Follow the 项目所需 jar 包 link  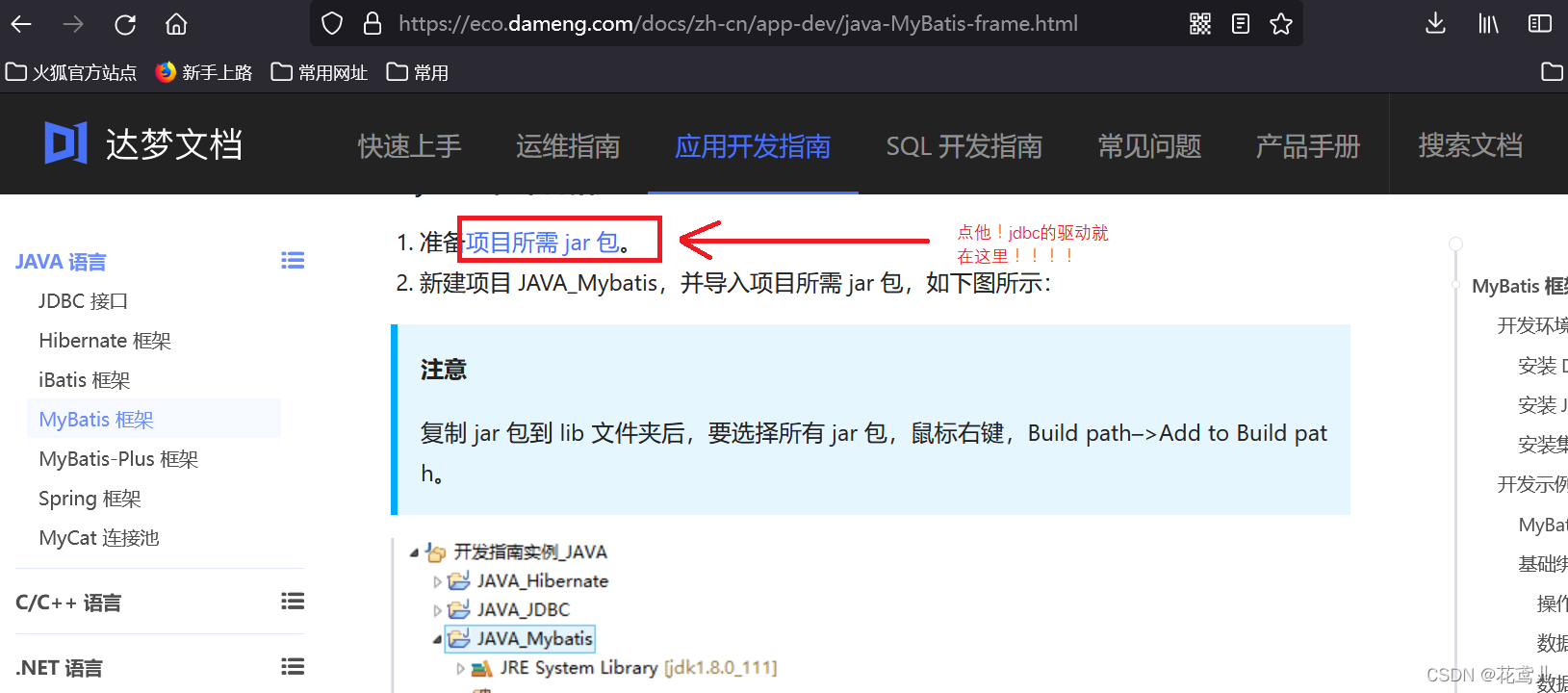[543, 243]
